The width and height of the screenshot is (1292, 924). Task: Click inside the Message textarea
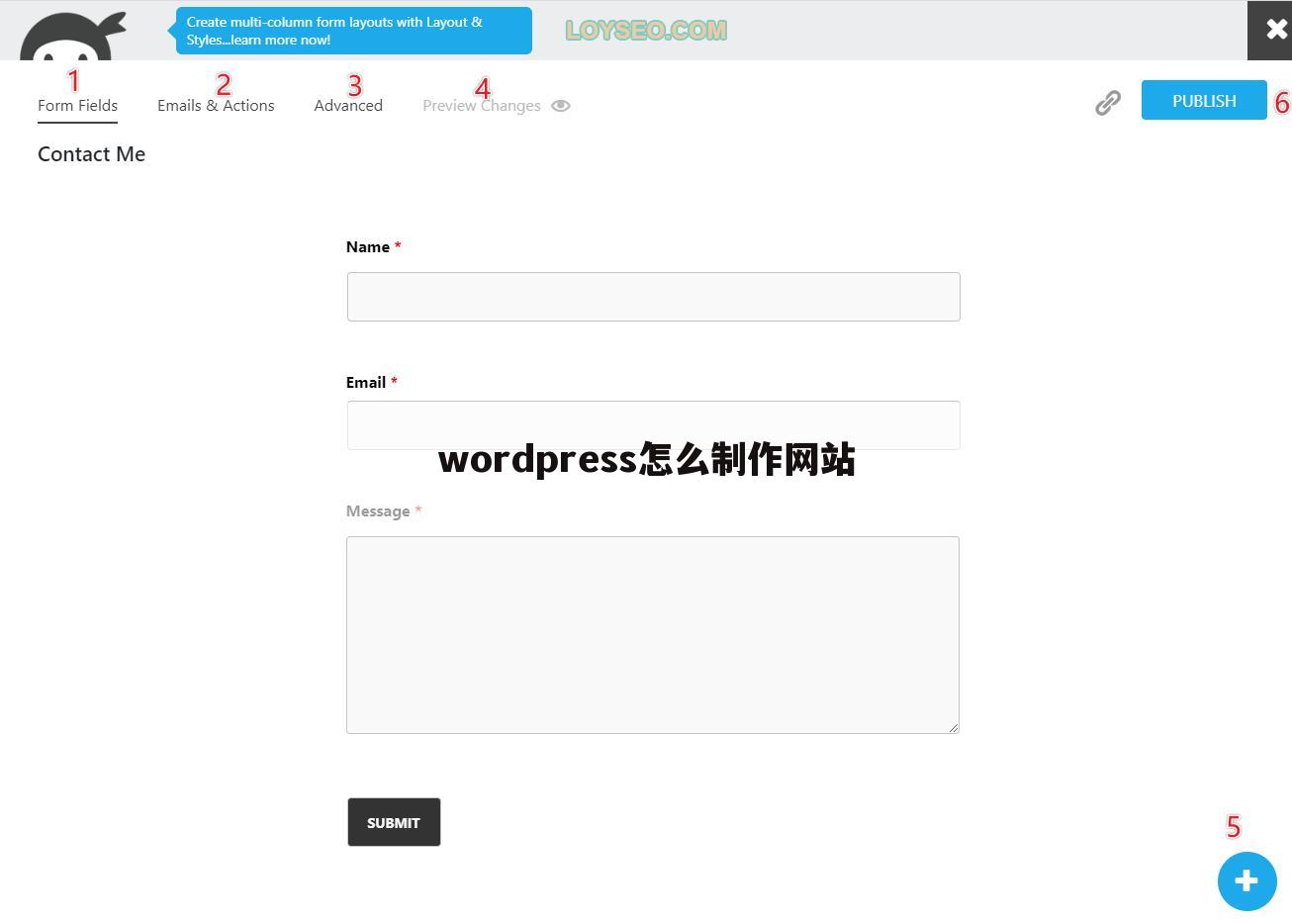click(x=653, y=634)
